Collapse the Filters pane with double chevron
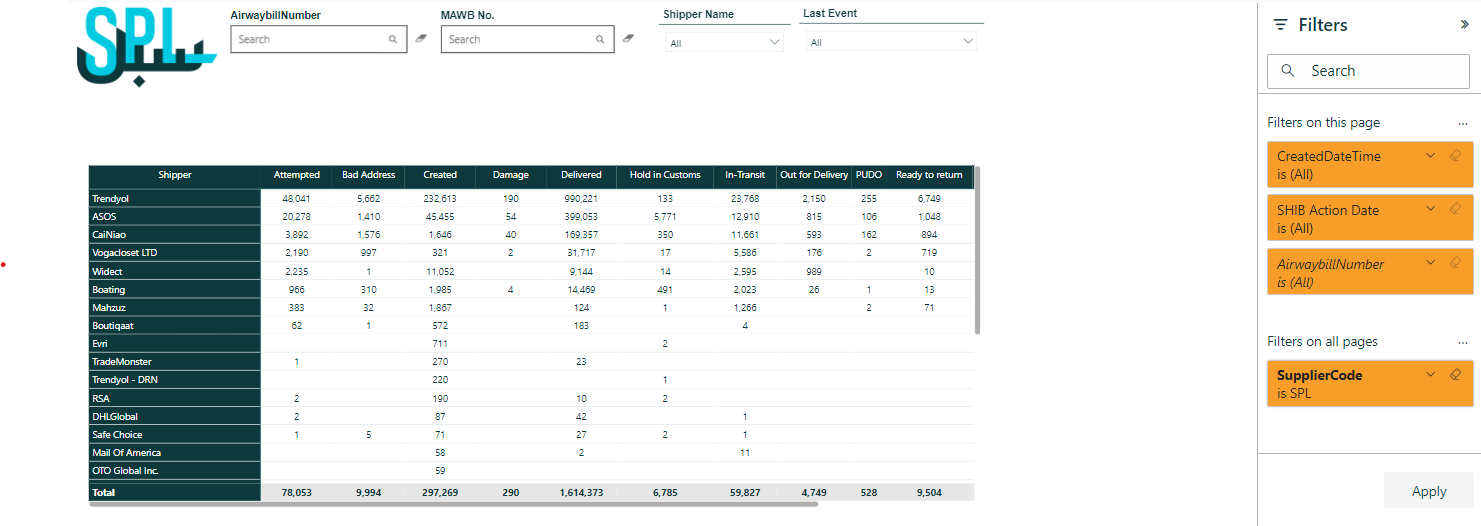Image resolution: width=1481 pixels, height=526 pixels. point(1464,25)
